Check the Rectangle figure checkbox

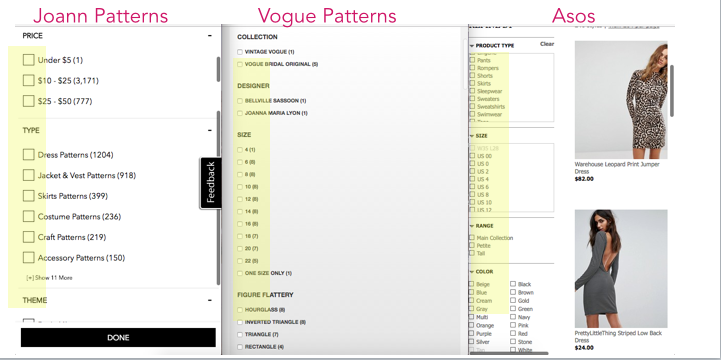tap(240, 347)
